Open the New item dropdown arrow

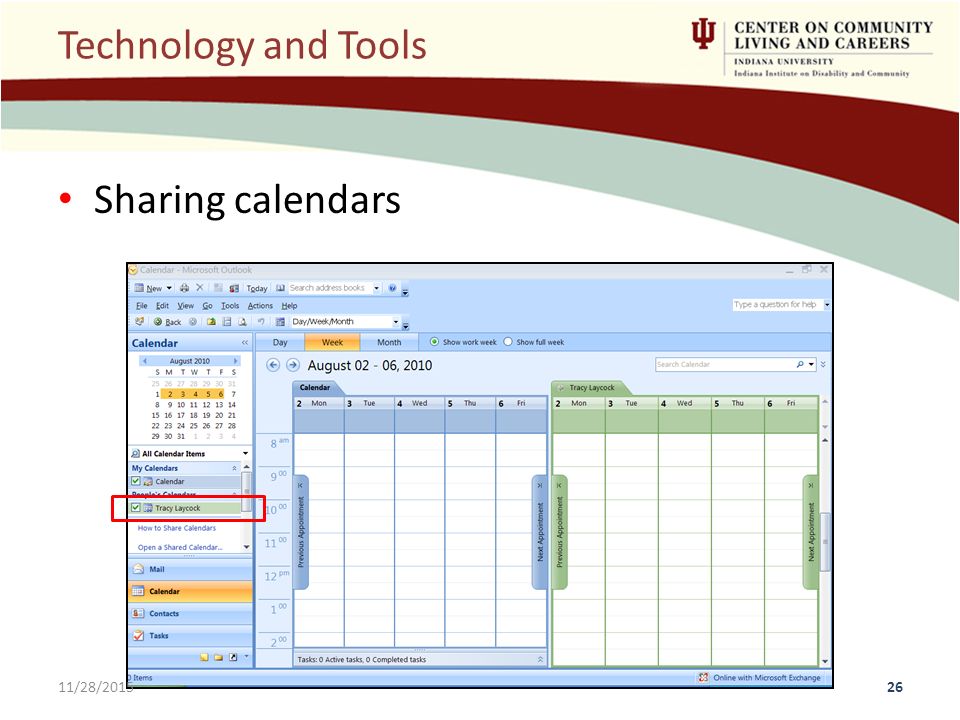tap(169, 288)
